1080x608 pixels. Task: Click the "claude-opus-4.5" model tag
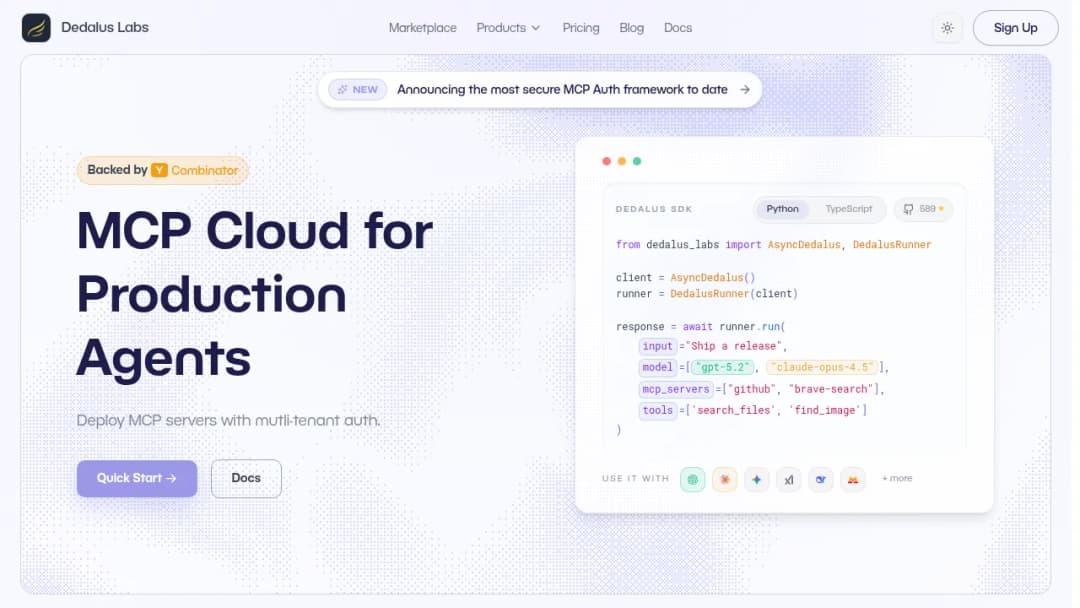(x=823, y=368)
